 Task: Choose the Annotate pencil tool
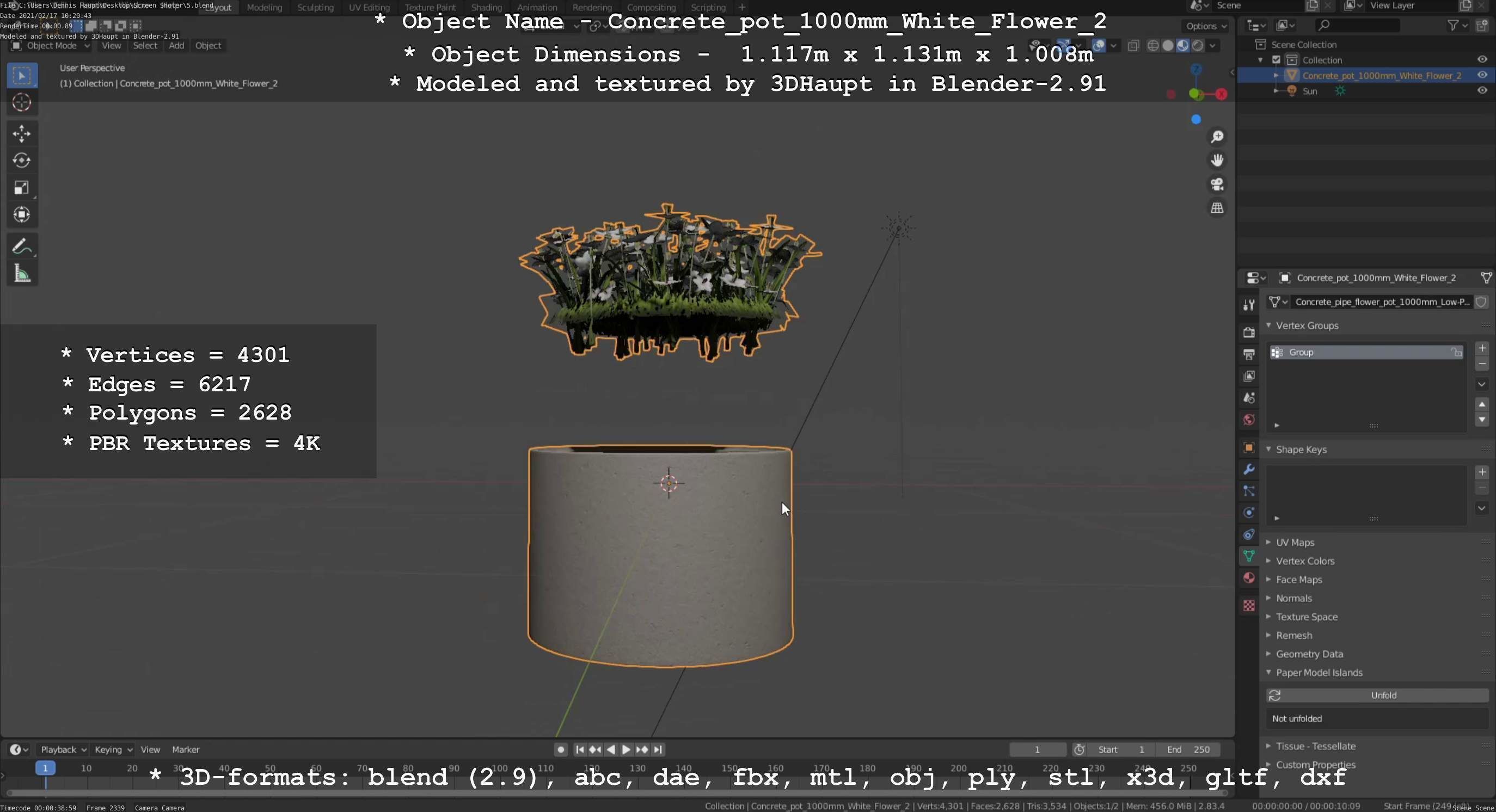[x=22, y=247]
